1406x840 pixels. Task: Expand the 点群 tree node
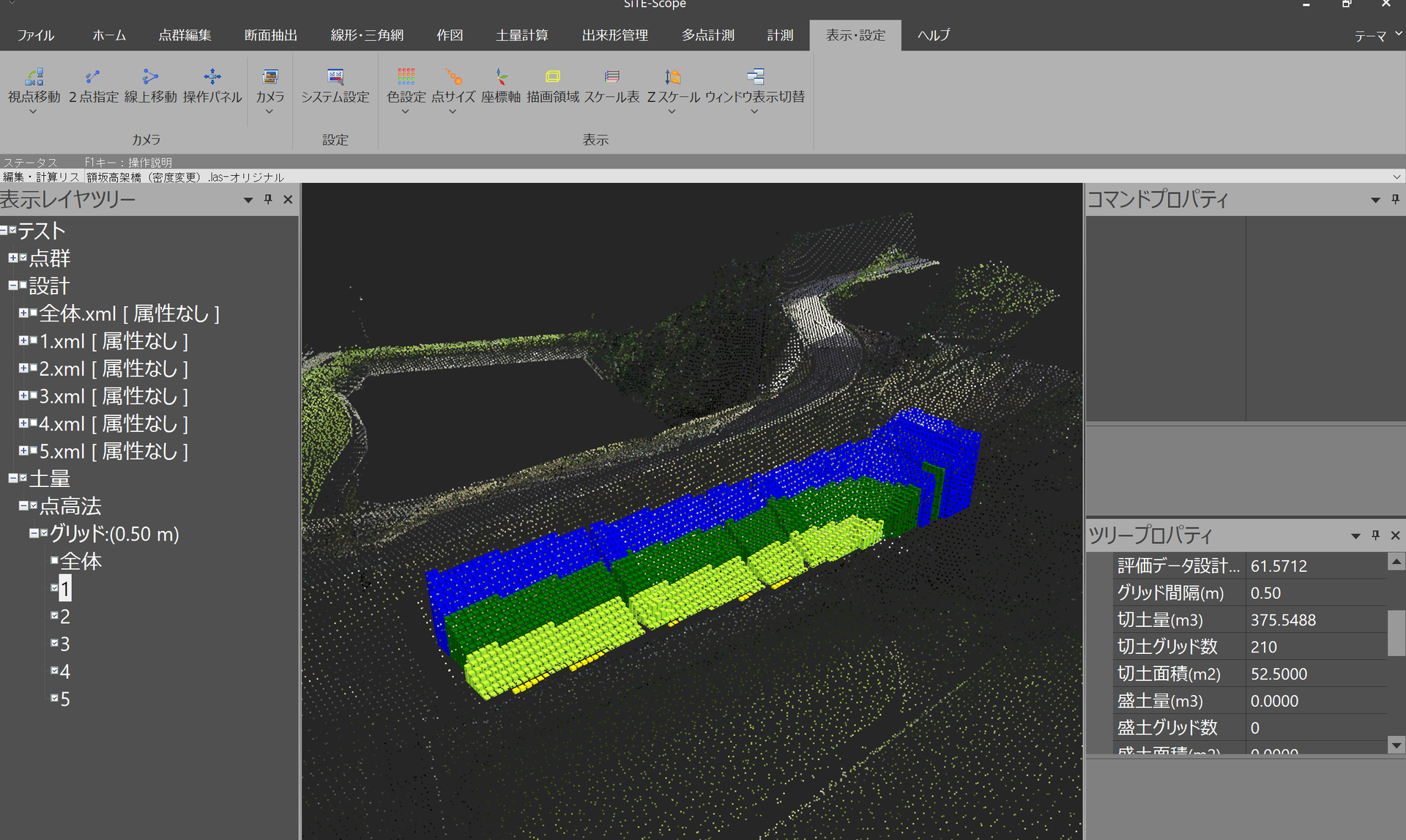click(12, 258)
